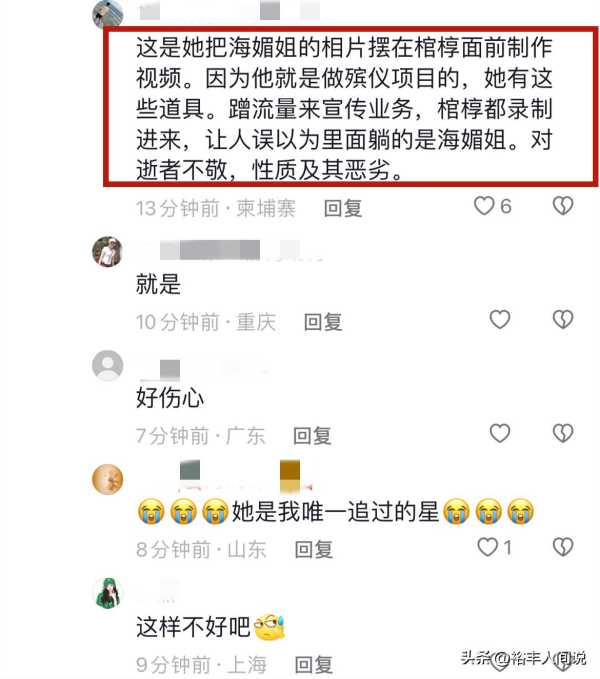Reply to the 8分钟前 山东 comment

point(313,550)
